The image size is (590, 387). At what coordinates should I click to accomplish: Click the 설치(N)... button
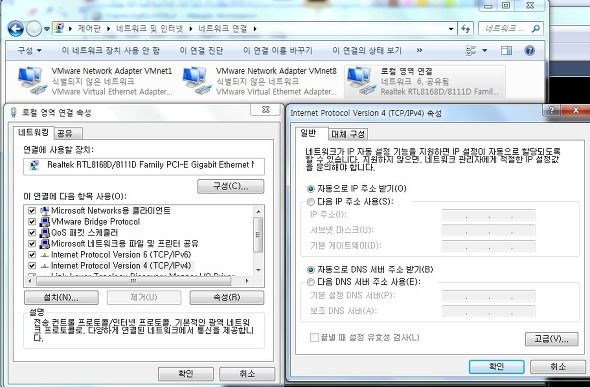[x=61, y=297]
